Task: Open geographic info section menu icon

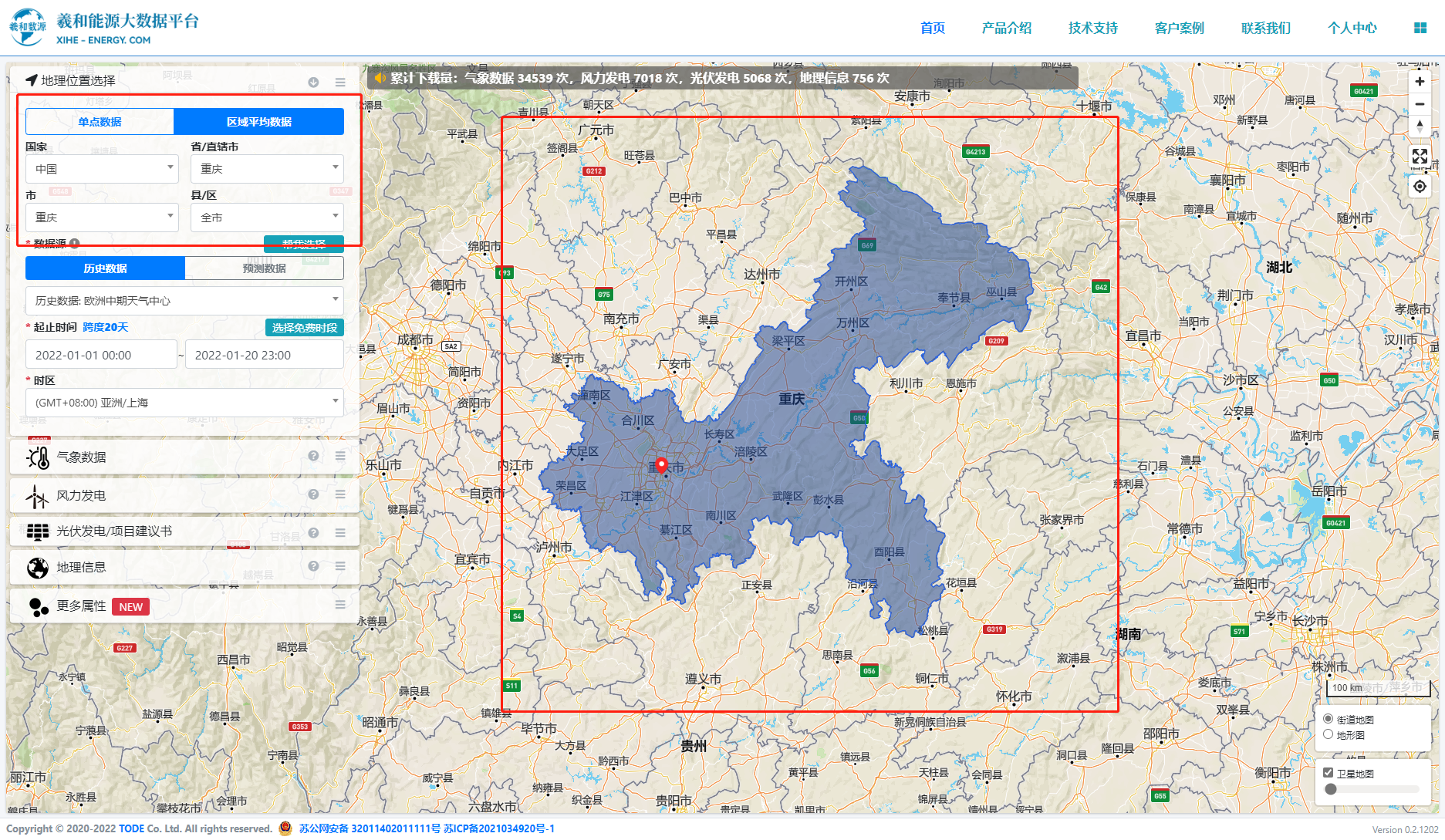Action: pyautogui.click(x=340, y=566)
